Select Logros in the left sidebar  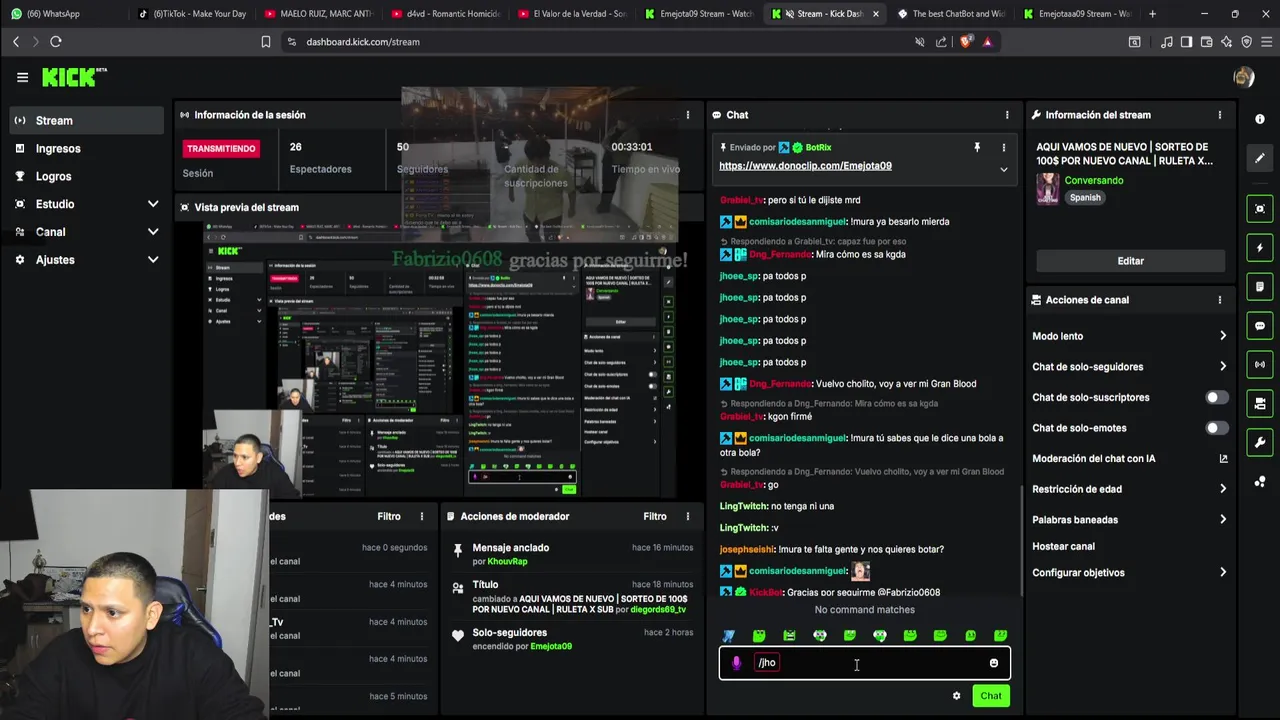coord(86,176)
